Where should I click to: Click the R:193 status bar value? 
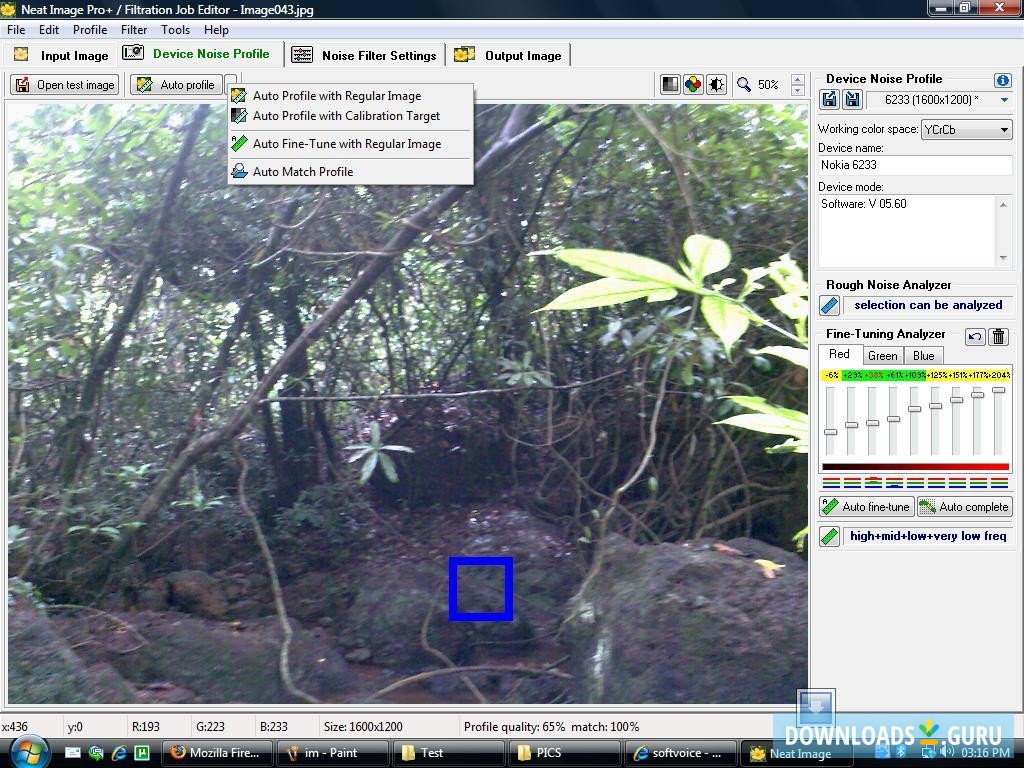click(146, 727)
